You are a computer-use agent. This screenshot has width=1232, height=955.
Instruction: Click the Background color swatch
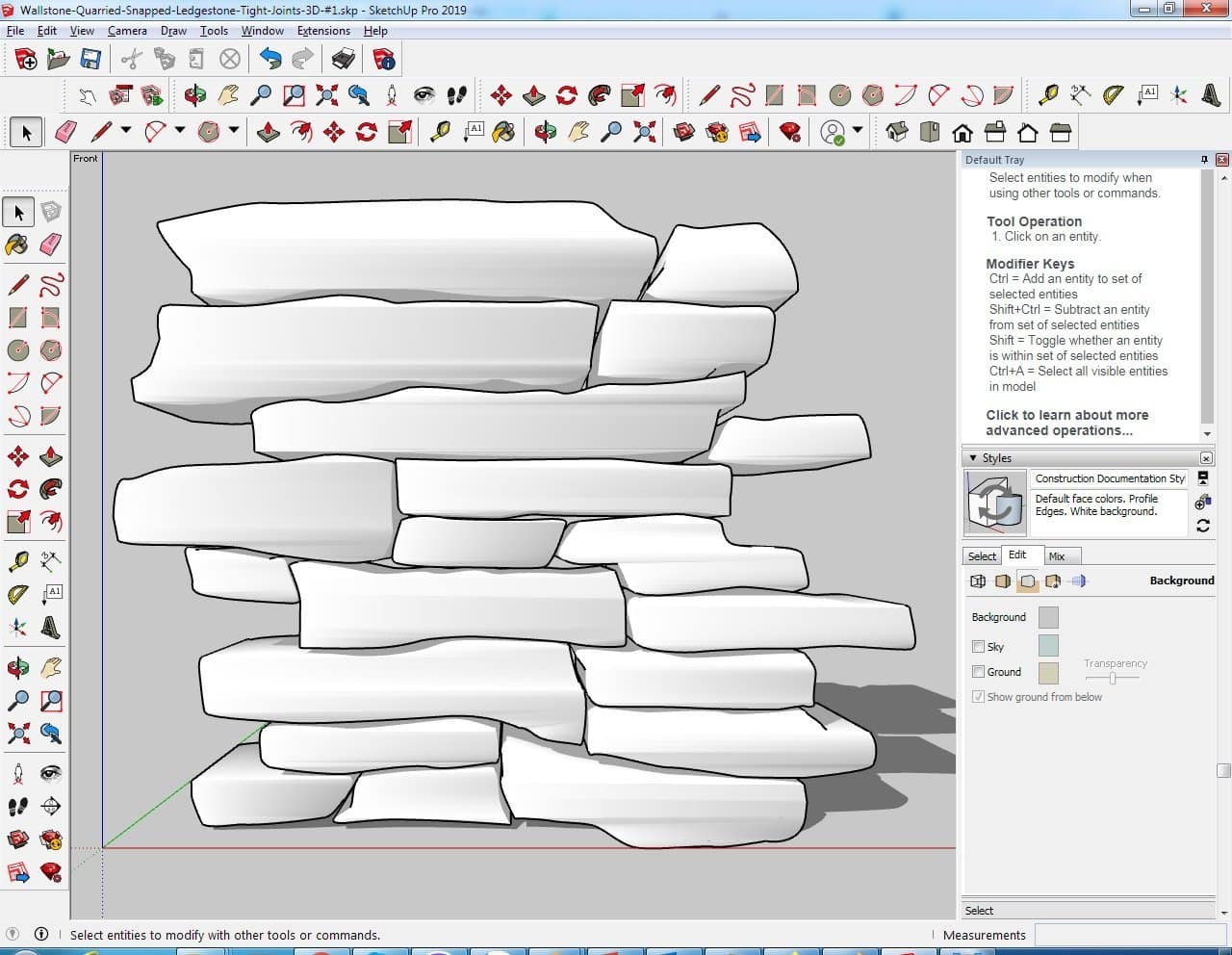tap(1048, 617)
